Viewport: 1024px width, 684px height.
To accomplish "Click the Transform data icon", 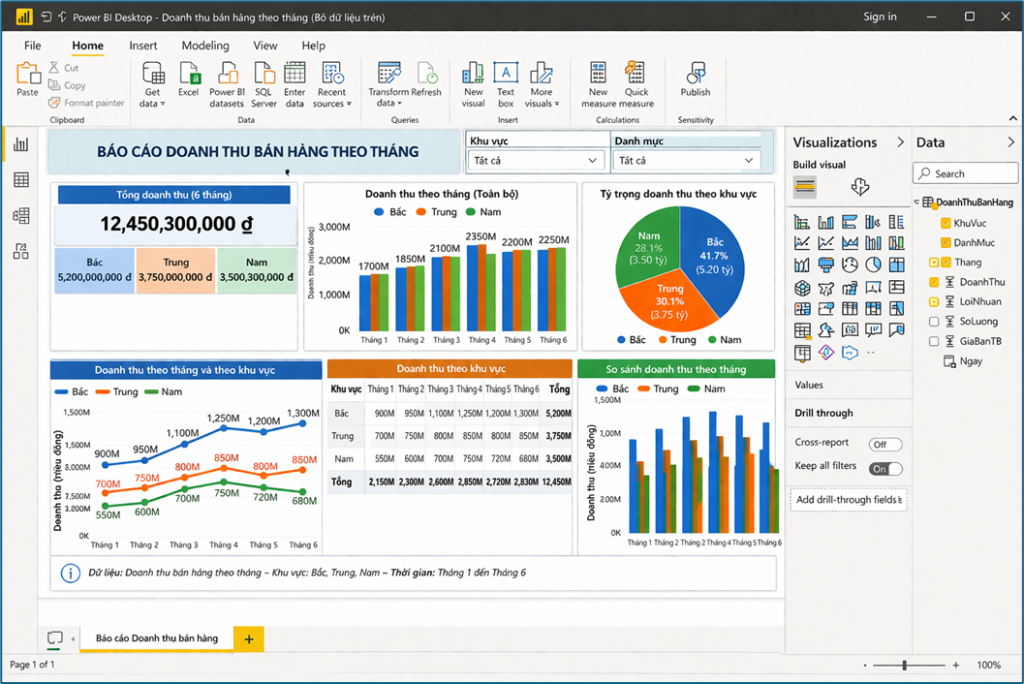I will coord(389,73).
